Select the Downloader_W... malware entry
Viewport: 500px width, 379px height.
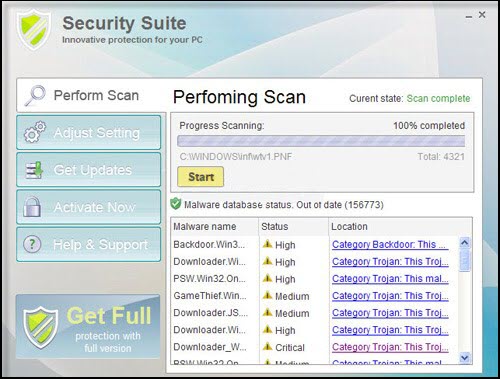click(210, 347)
